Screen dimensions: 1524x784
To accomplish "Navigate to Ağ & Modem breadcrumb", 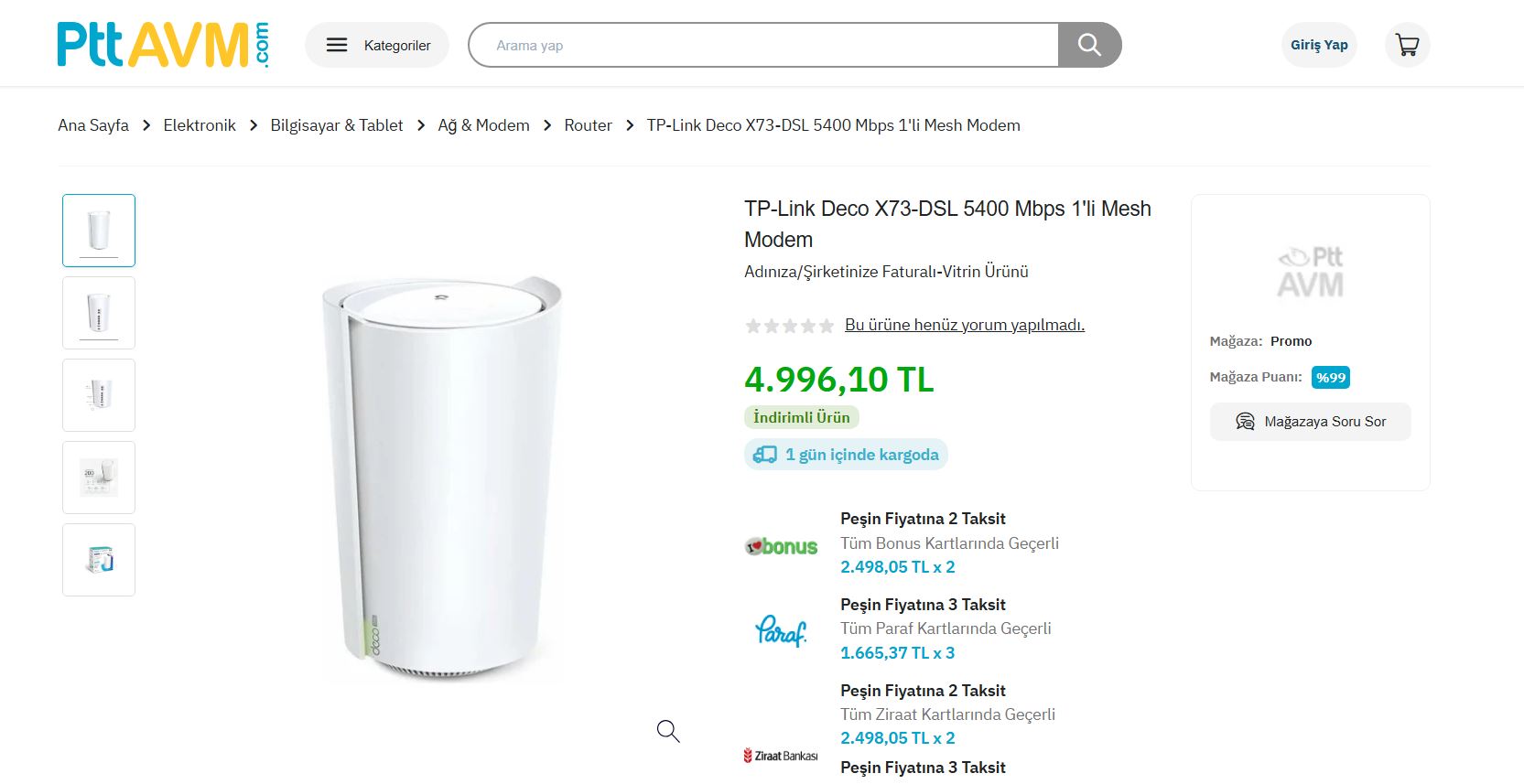I will pyautogui.click(x=483, y=125).
